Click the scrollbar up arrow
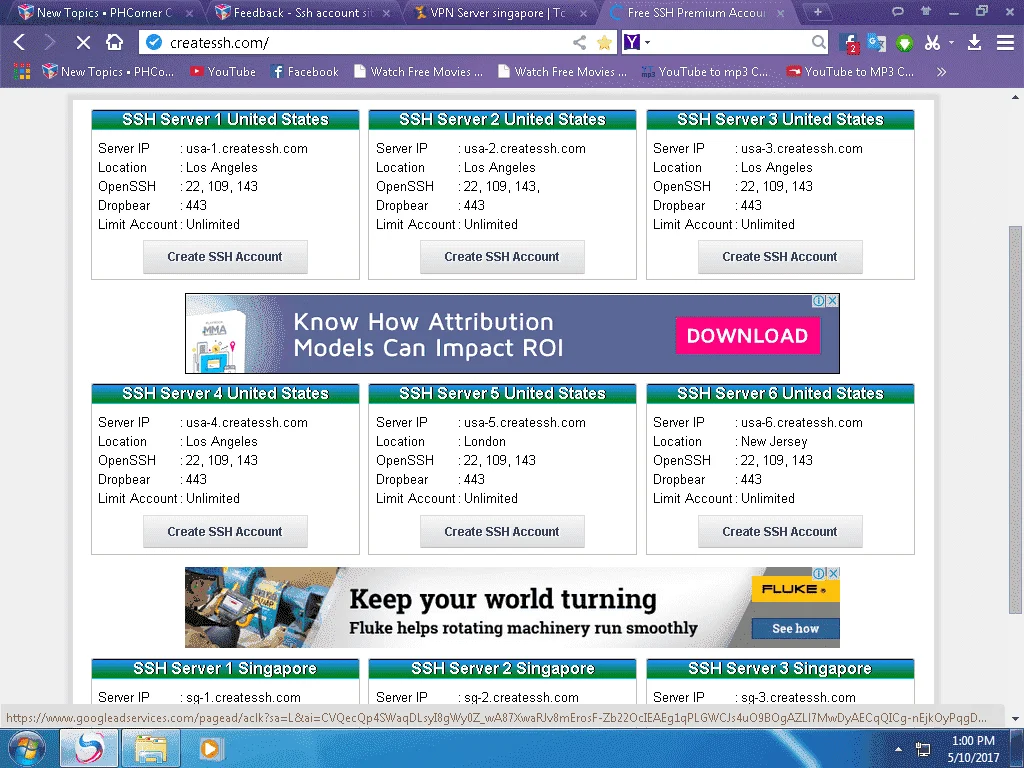1024x768 pixels. (1015, 97)
